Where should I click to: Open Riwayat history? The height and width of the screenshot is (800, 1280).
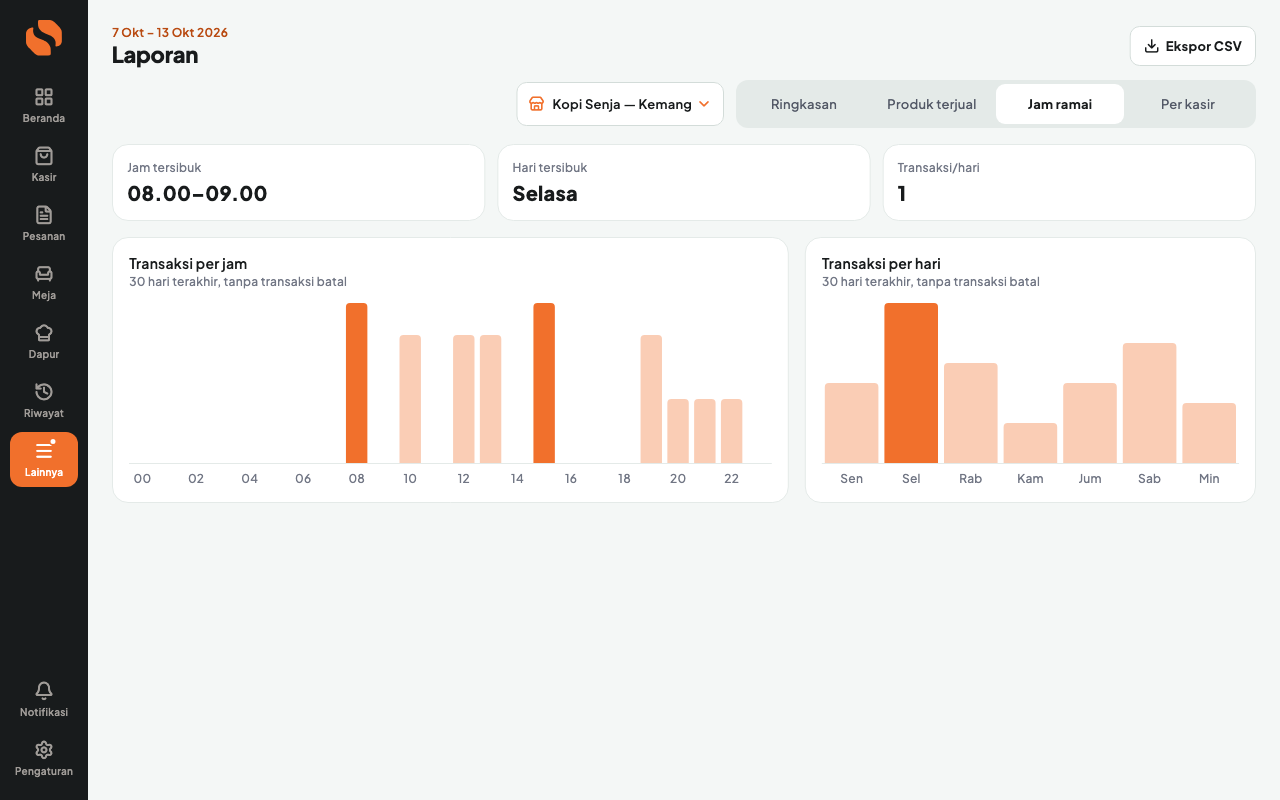pos(44,400)
